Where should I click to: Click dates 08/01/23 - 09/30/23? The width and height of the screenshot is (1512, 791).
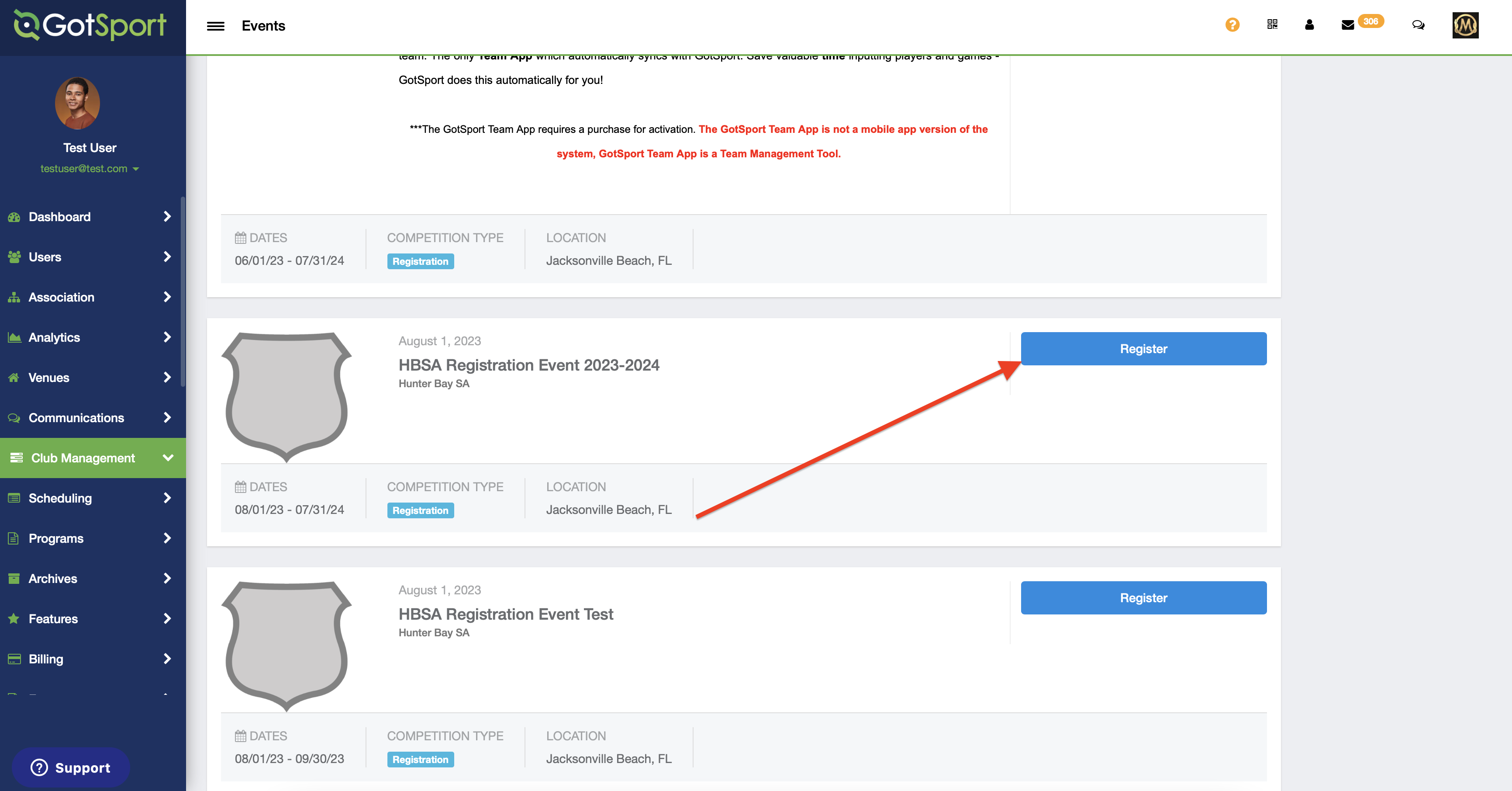pos(290,759)
